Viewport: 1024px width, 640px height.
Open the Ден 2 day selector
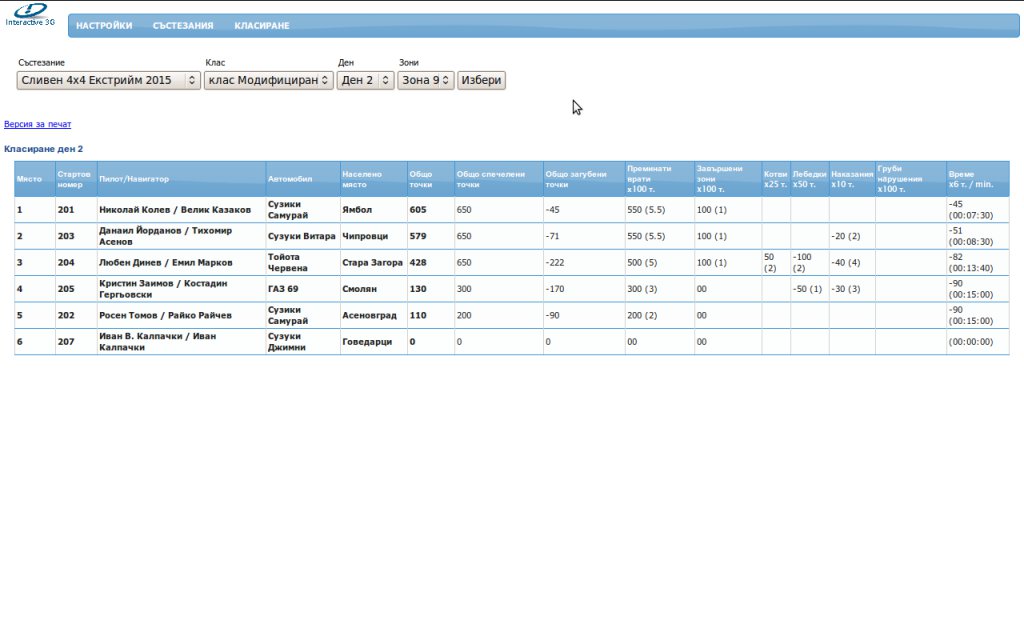click(365, 80)
